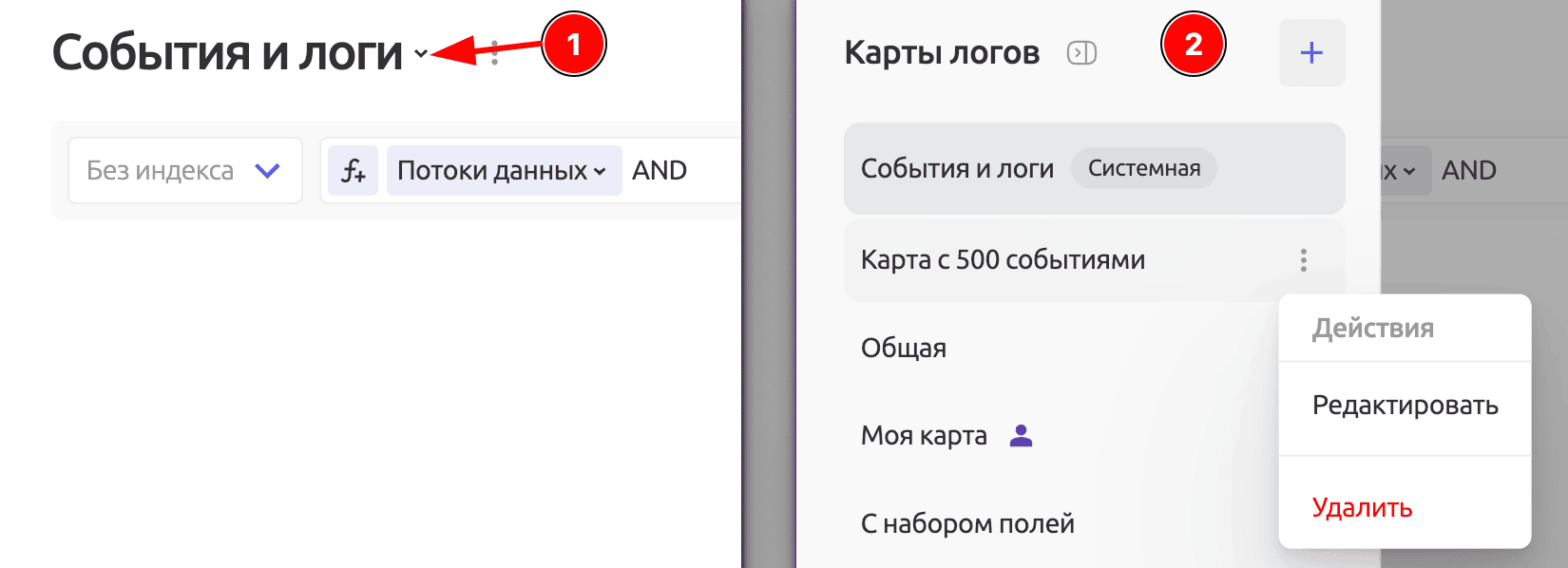1568x568 pixels.
Task: Open the "Моя карта" log map
Action: tap(924, 436)
